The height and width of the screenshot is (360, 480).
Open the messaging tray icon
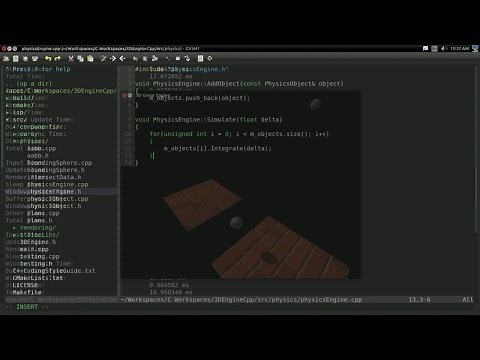coord(425,49)
